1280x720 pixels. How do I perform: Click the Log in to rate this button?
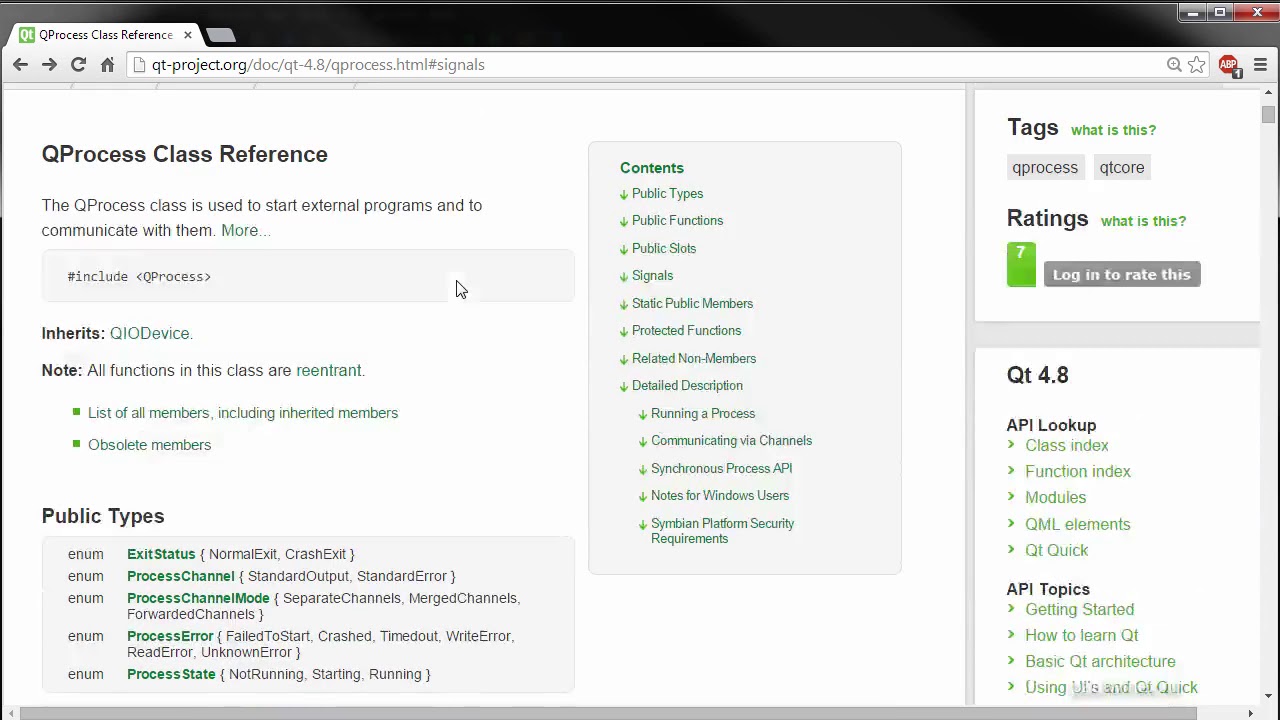[1122, 275]
